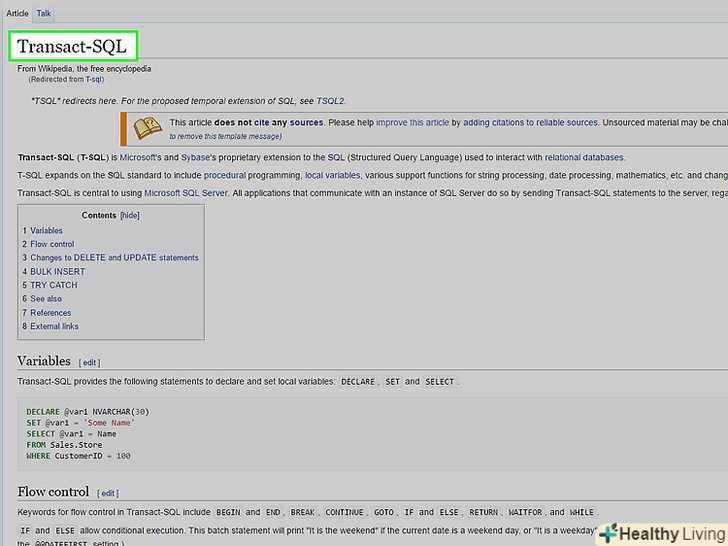Edit the Flow control section
The width and height of the screenshot is (728, 546).
coord(107,493)
